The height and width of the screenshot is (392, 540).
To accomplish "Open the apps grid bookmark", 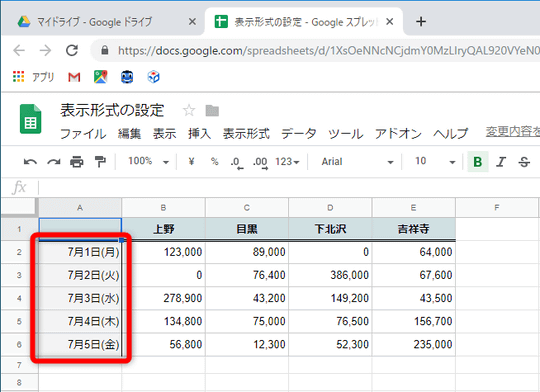I will click(x=19, y=77).
